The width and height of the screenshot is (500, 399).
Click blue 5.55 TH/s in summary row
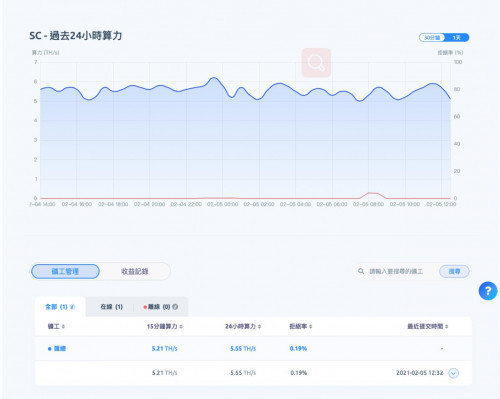tap(243, 349)
